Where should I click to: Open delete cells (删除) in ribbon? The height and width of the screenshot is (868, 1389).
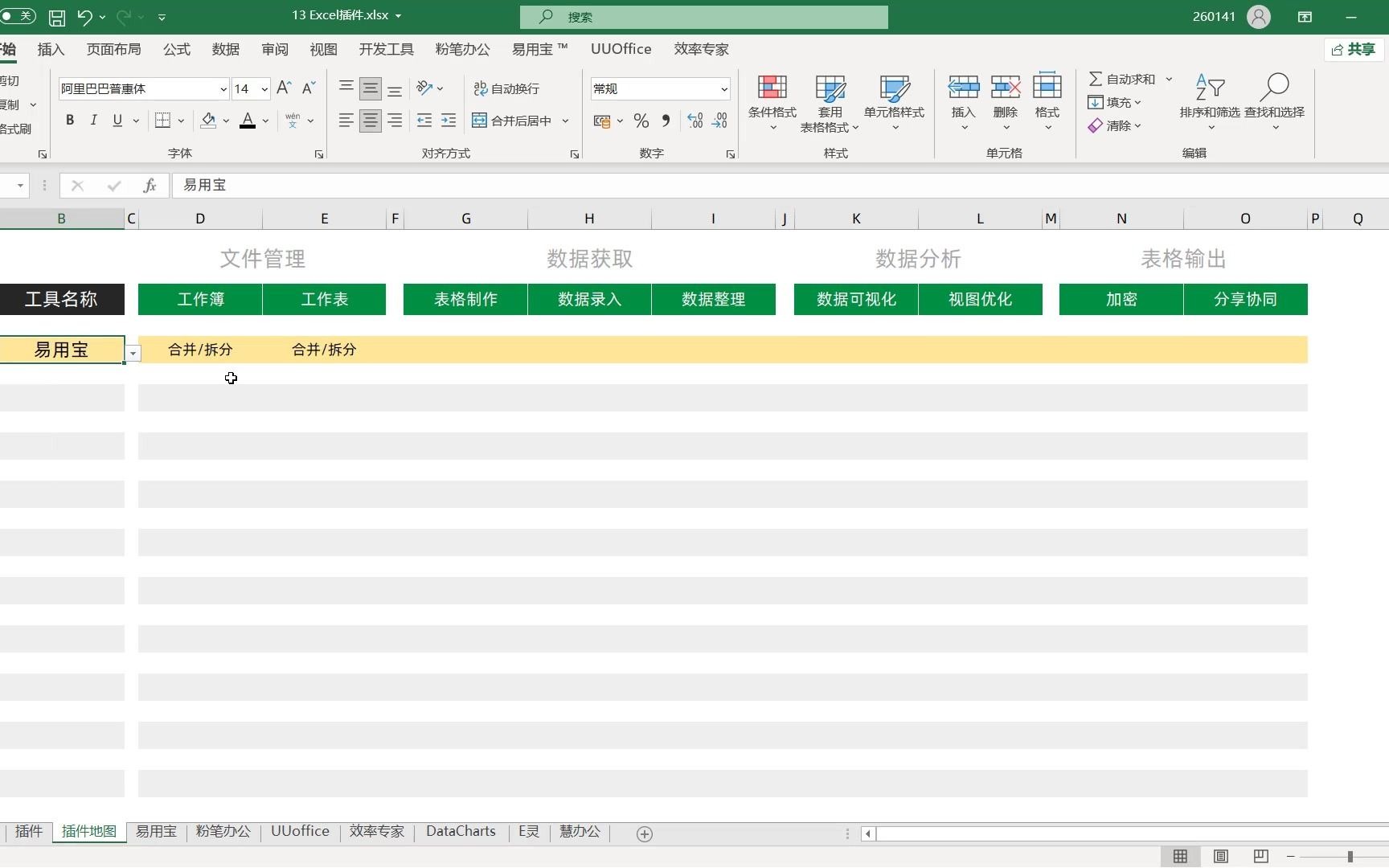coord(1006,102)
